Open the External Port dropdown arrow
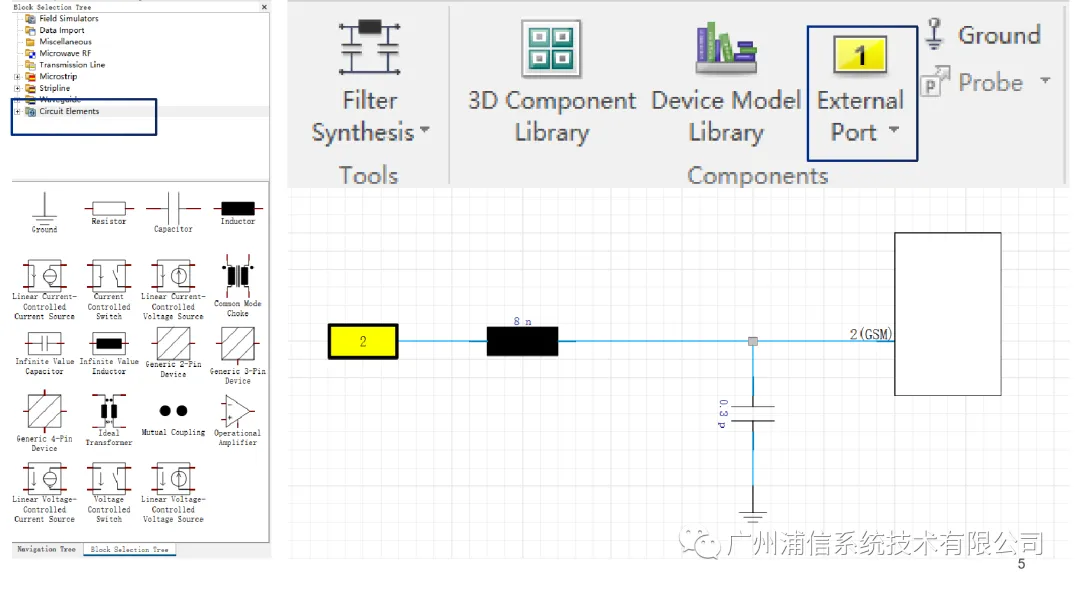This screenshot has height=591, width=1080. [x=894, y=129]
